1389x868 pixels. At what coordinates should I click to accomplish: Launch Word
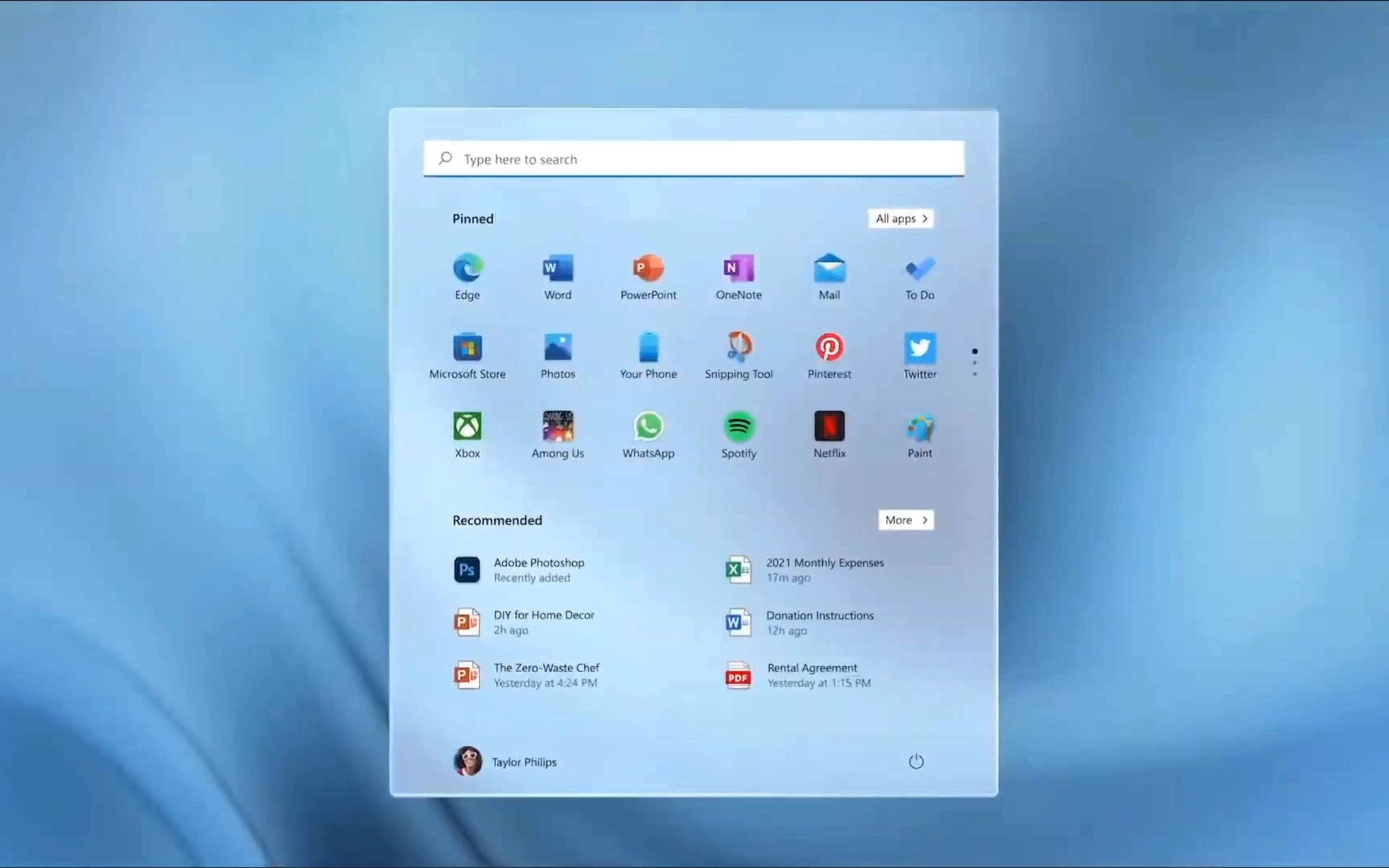557,276
